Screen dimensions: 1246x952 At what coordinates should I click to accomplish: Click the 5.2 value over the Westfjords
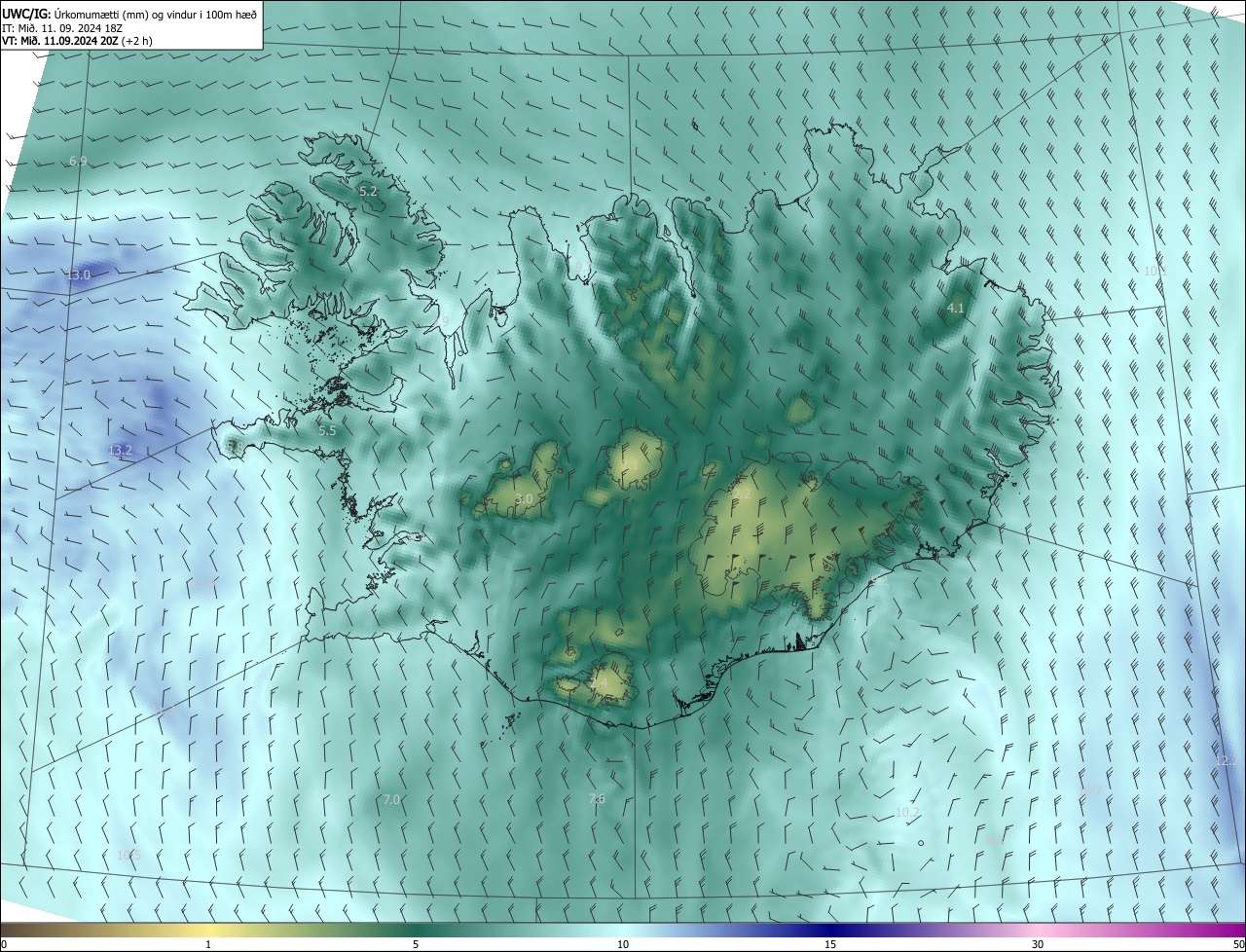[x=368, y=192]
